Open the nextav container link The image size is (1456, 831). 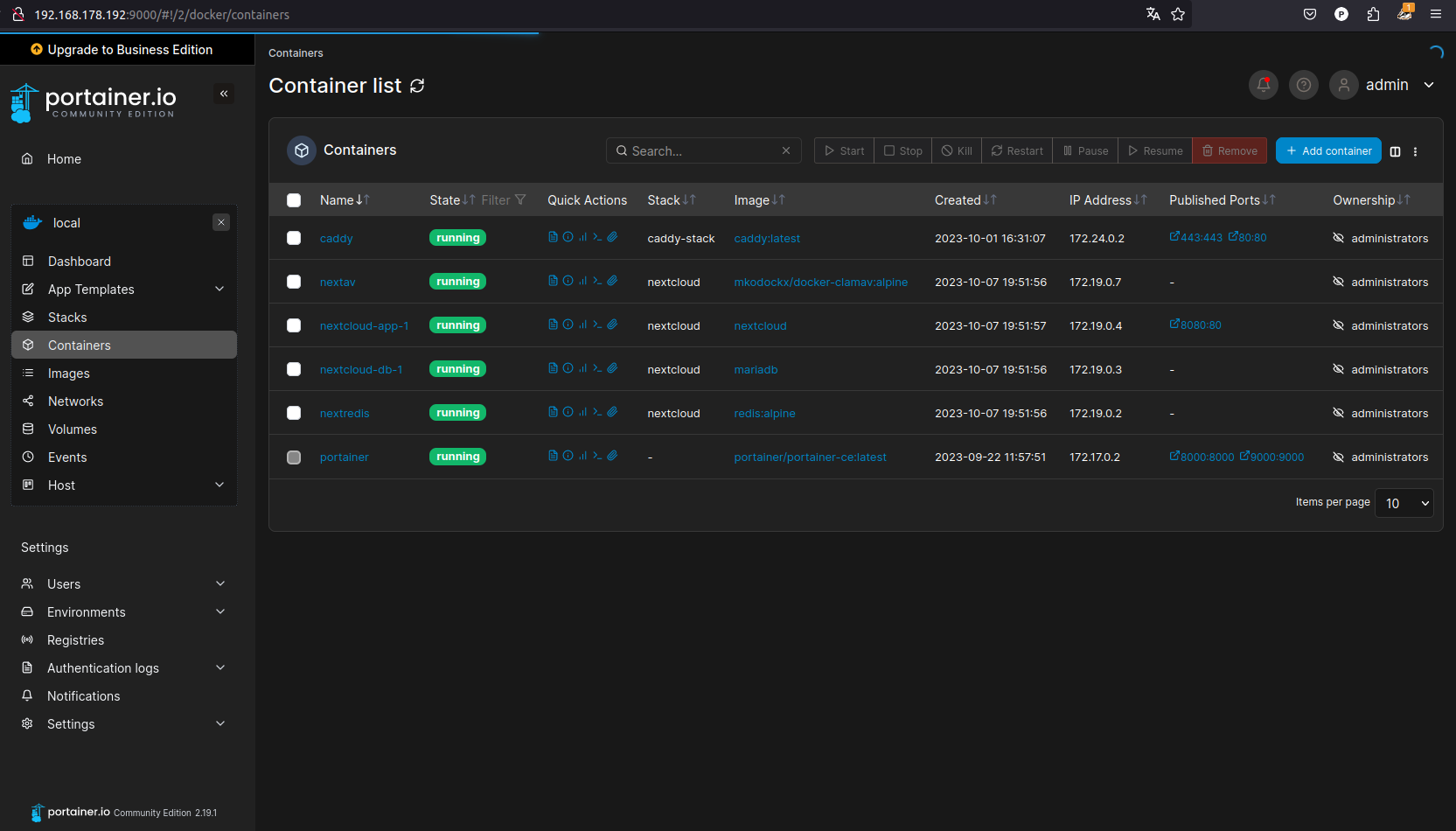(338, 283)
